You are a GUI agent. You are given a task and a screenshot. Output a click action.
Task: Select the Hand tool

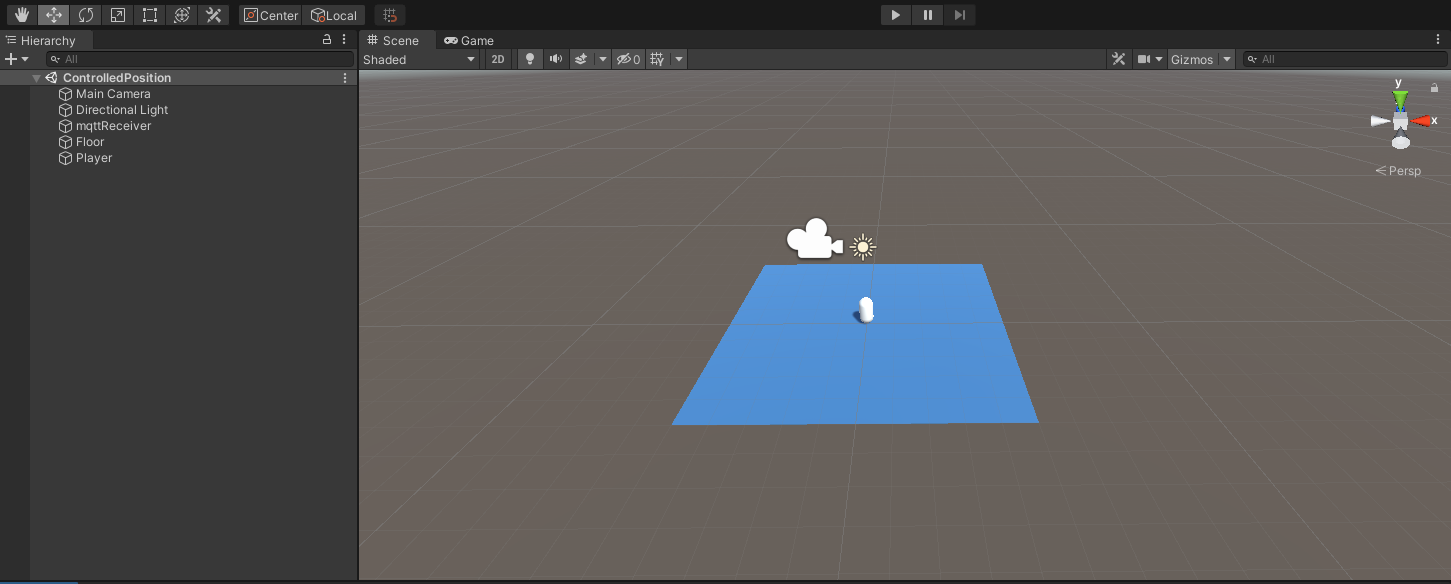22,15
